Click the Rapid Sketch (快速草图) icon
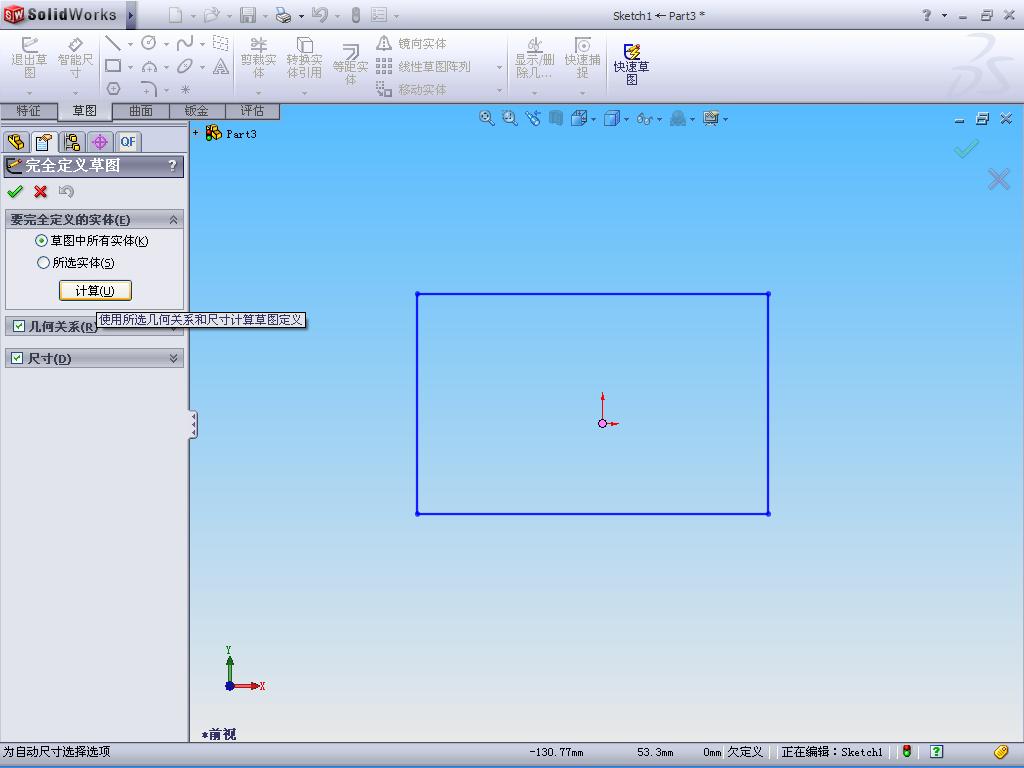This screenshot has height=768, width=1024. click(x=632, y=64)
